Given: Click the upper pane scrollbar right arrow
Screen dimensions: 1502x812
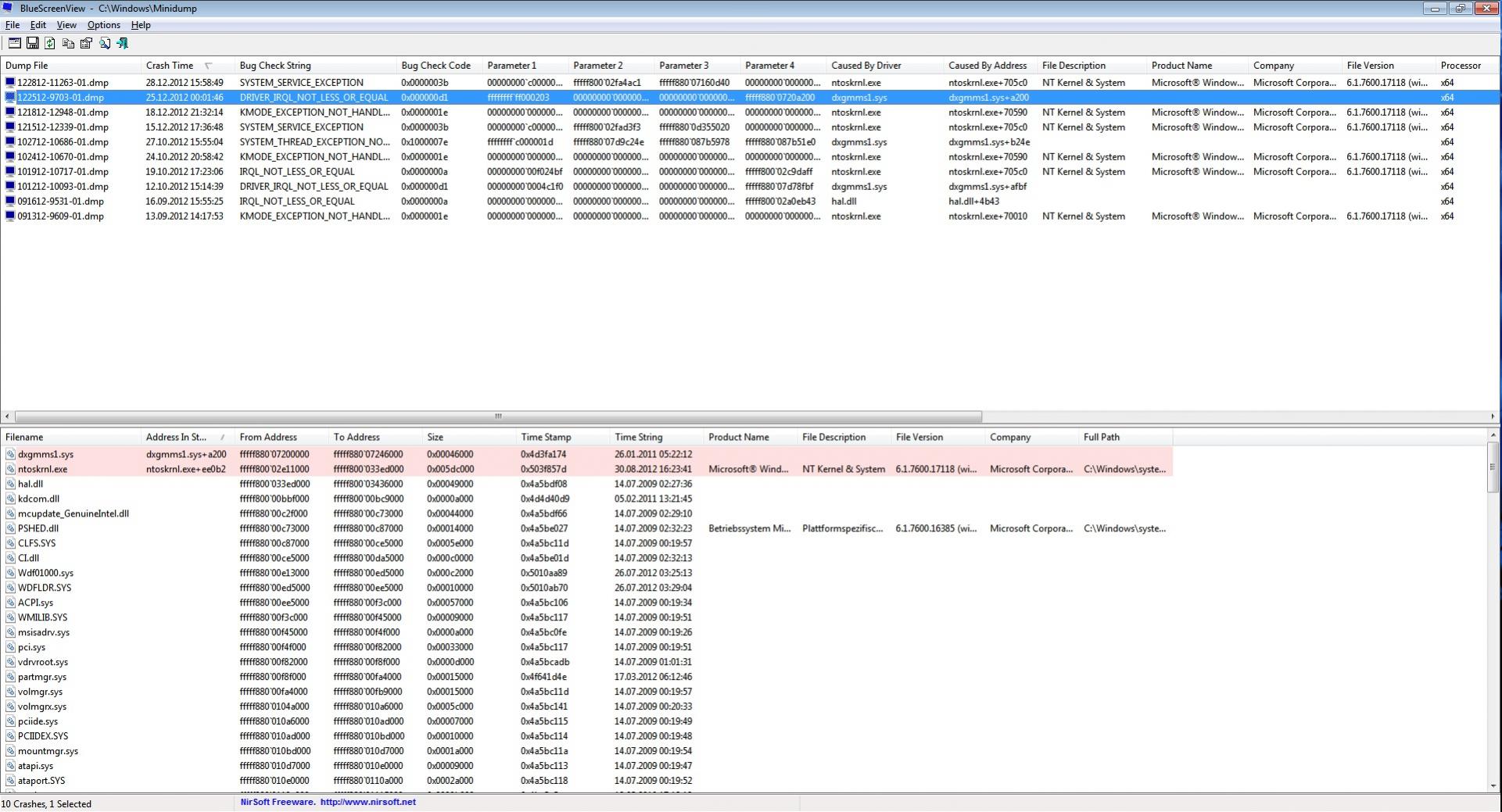Looking at the screenshot, I should coord(1494,417).
